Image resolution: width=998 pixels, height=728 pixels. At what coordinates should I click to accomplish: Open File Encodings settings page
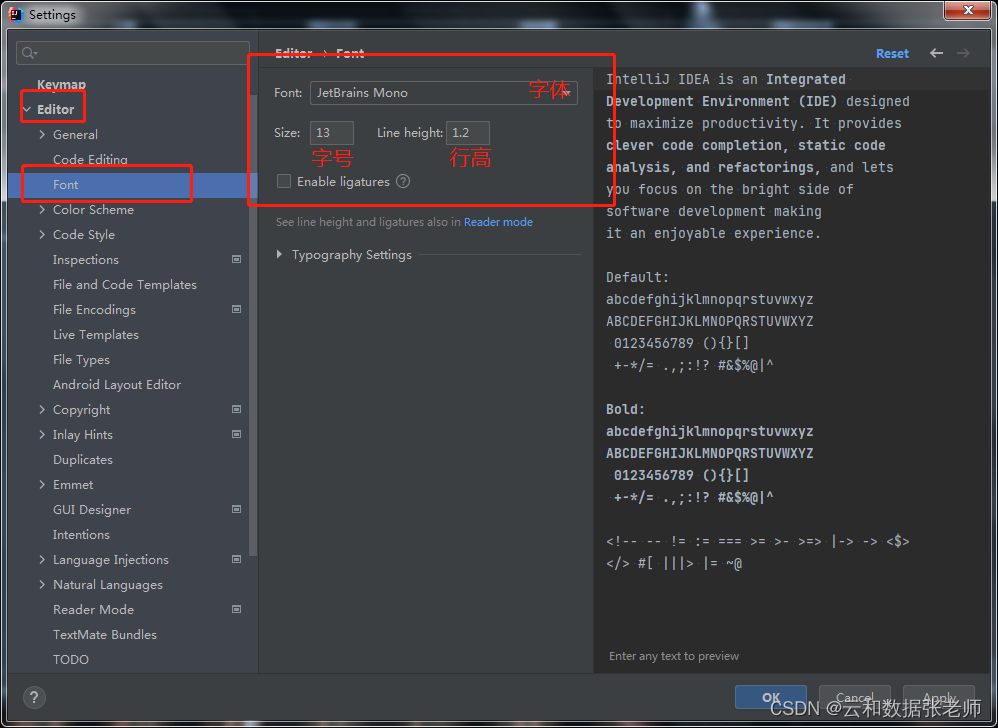[x=94, y=309]
